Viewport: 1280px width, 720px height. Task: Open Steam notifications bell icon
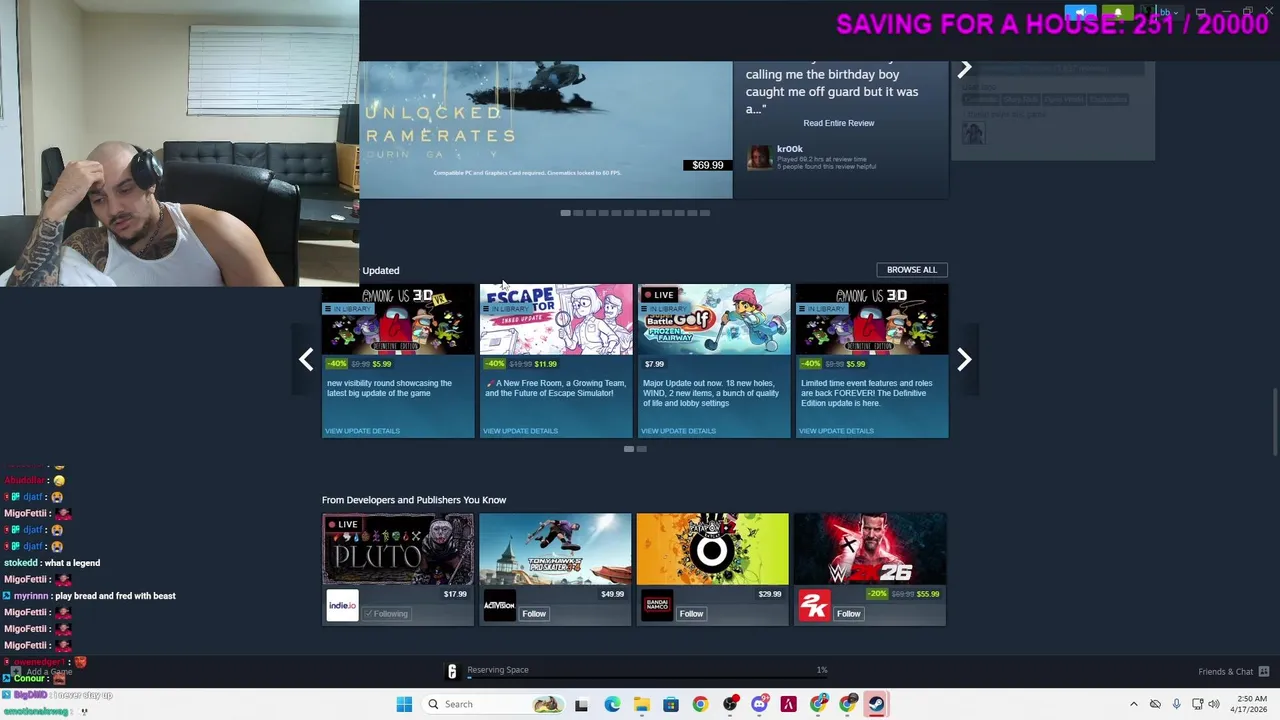click(x=1117, y=13)
